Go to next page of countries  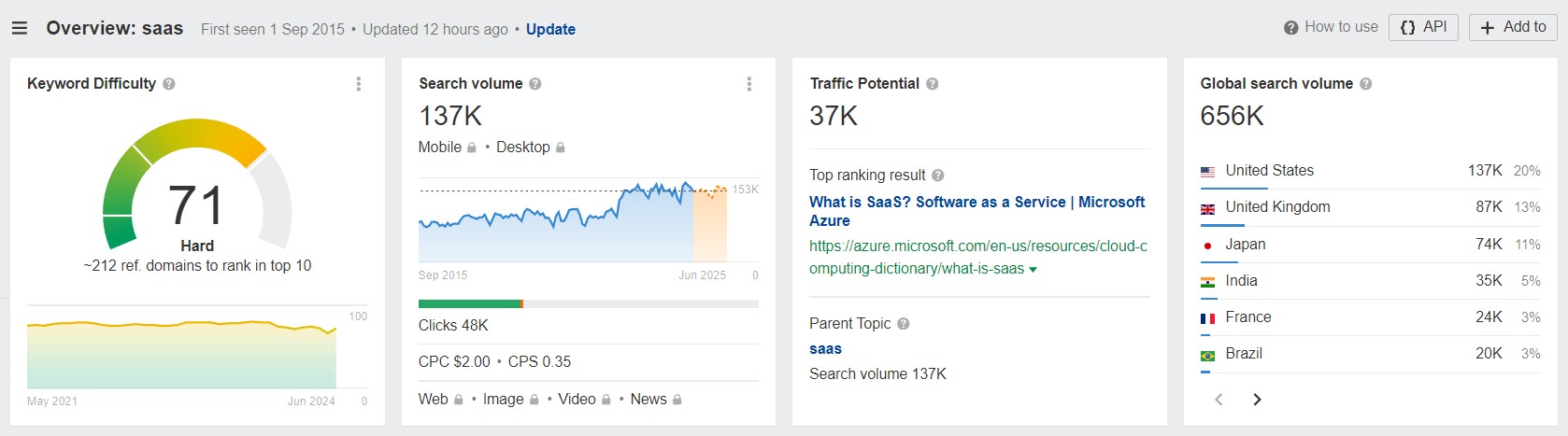coord(1257,400)
